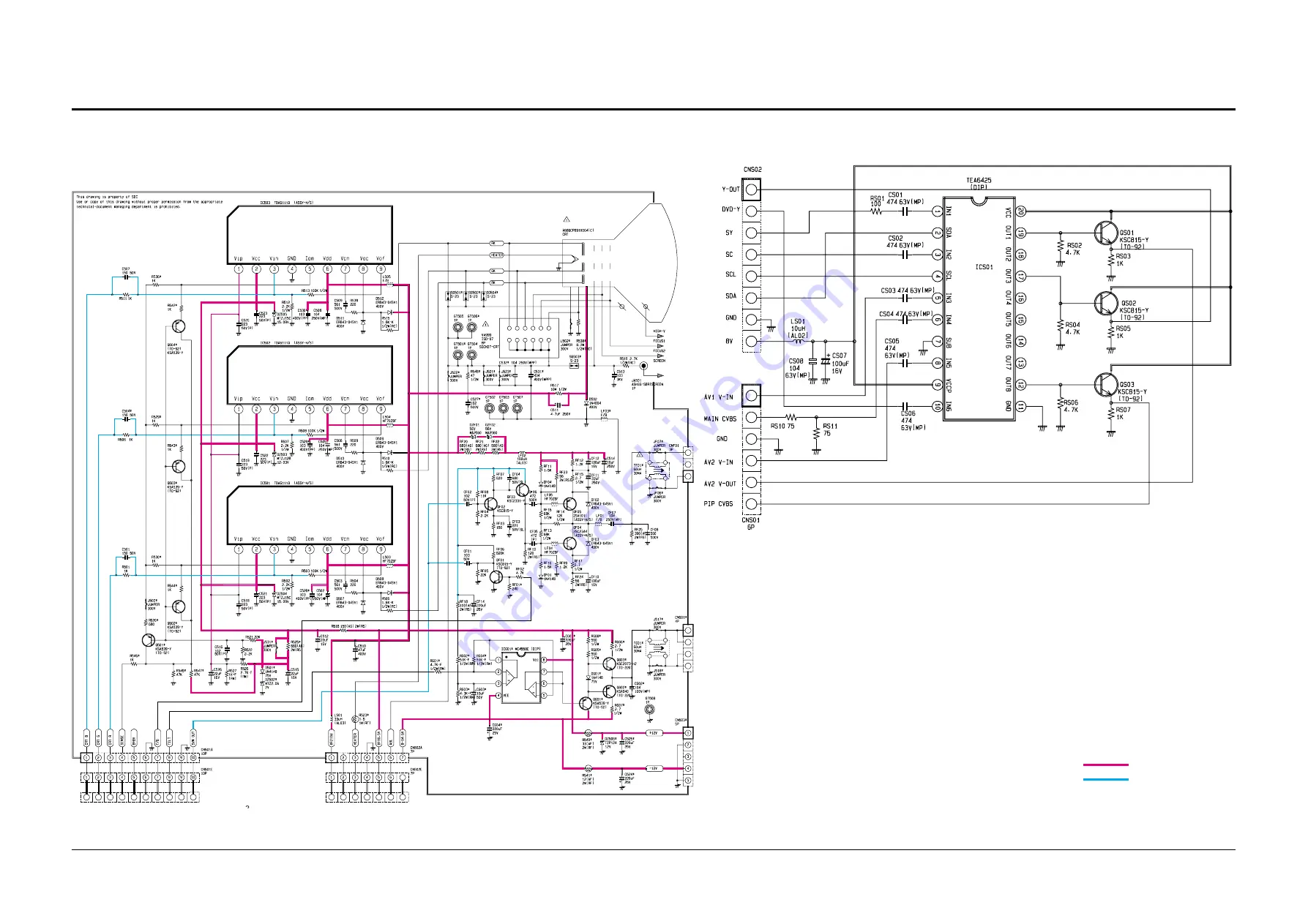Click the SDA pin label on connector

730,296
